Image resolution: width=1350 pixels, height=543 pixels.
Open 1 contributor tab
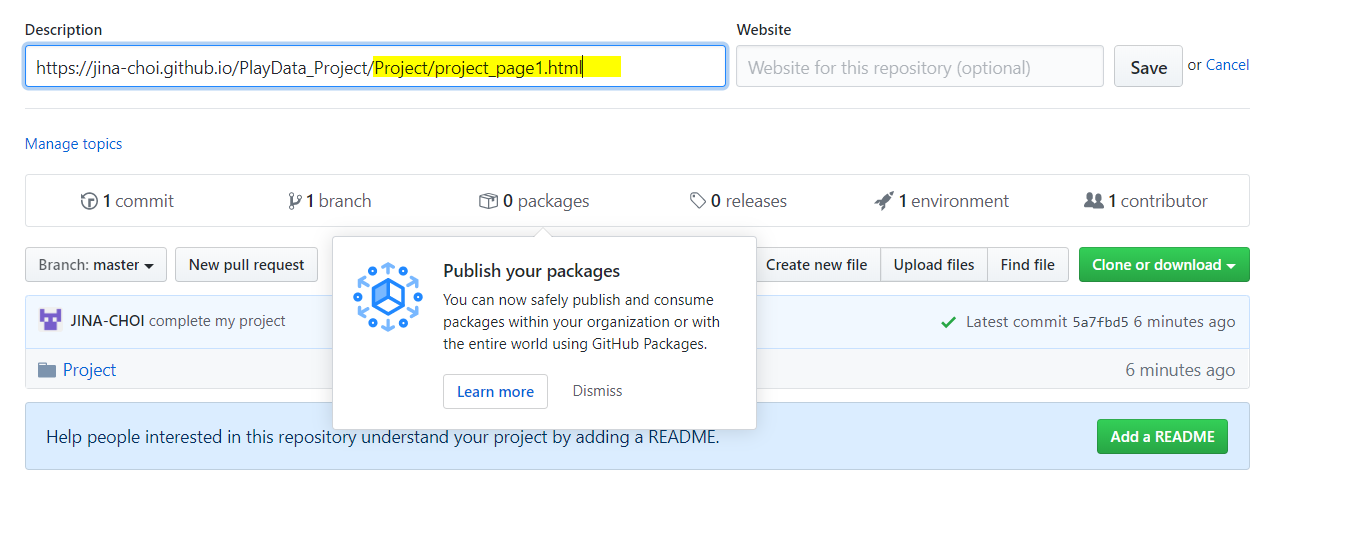pos(1146,201)
